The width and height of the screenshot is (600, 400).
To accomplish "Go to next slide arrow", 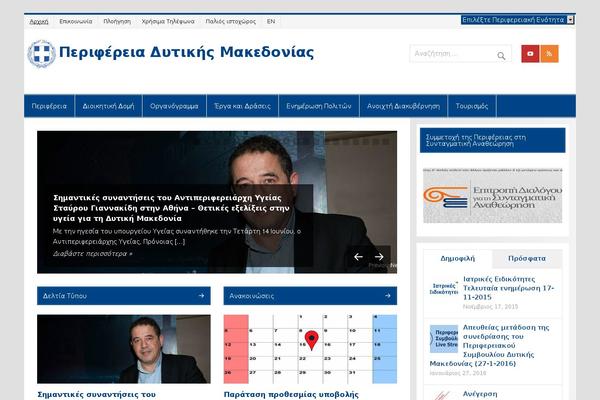I will click(x=379, y=257).
